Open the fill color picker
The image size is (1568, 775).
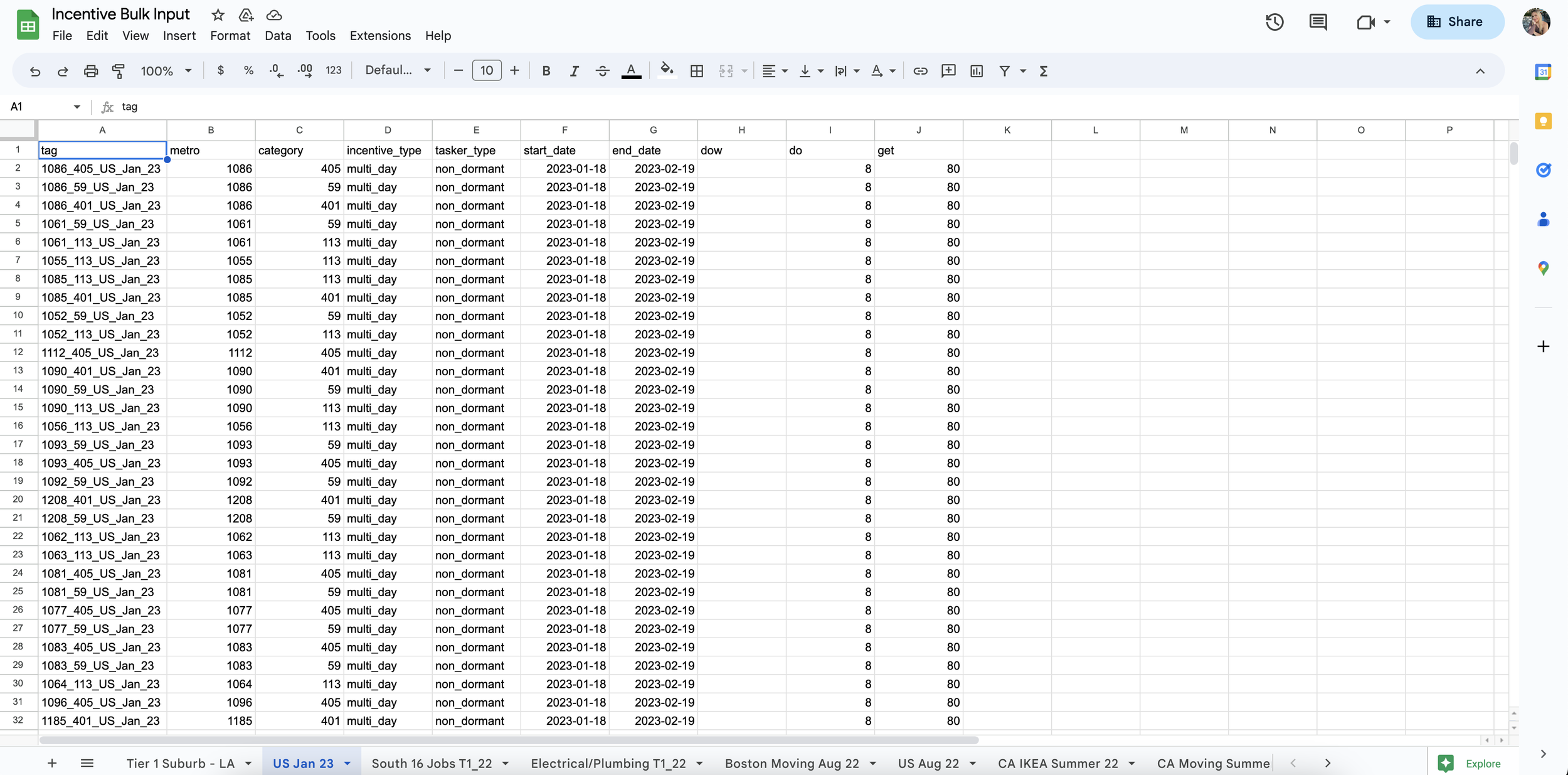[x=667, y=71]
